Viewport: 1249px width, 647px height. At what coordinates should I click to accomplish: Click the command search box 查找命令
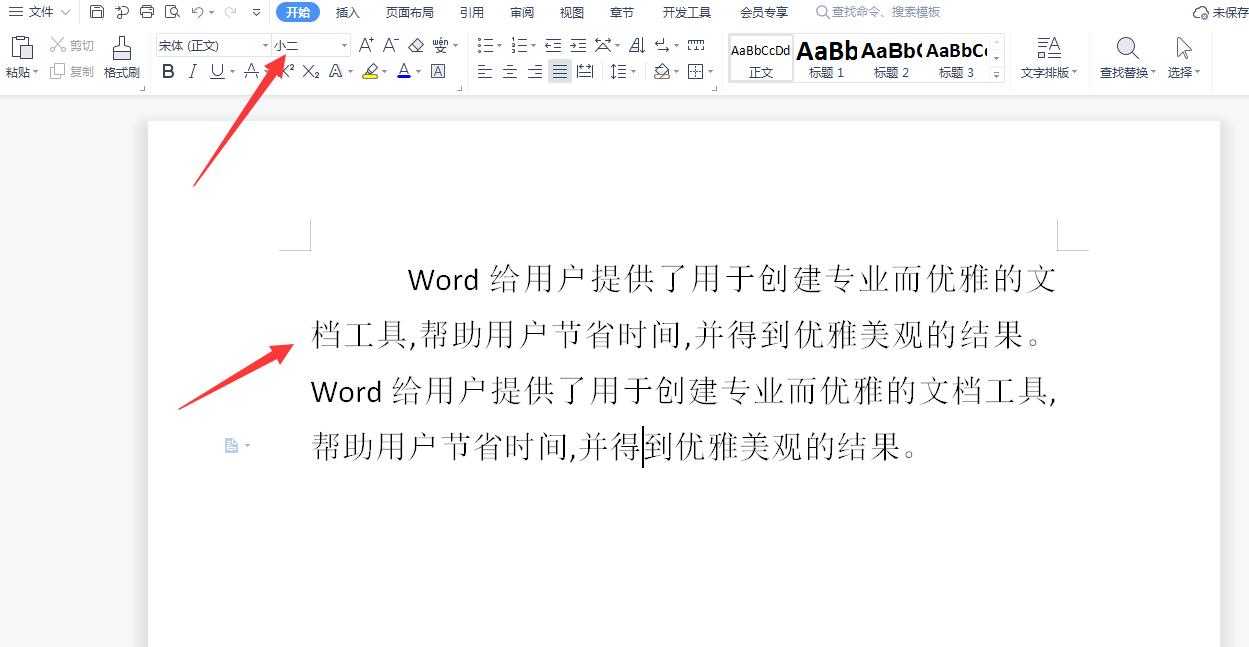point(880,12)
